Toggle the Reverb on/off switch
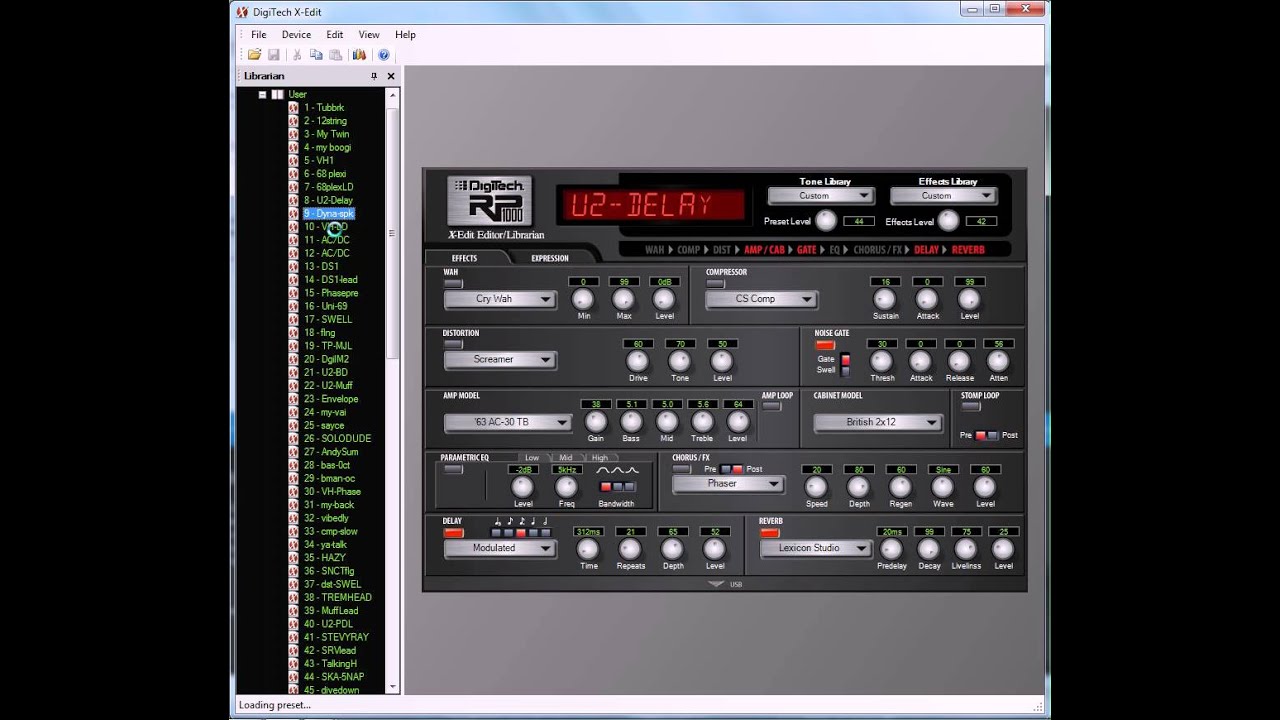1280x720 pixels. pyautogui.click(x=769, y=533)
